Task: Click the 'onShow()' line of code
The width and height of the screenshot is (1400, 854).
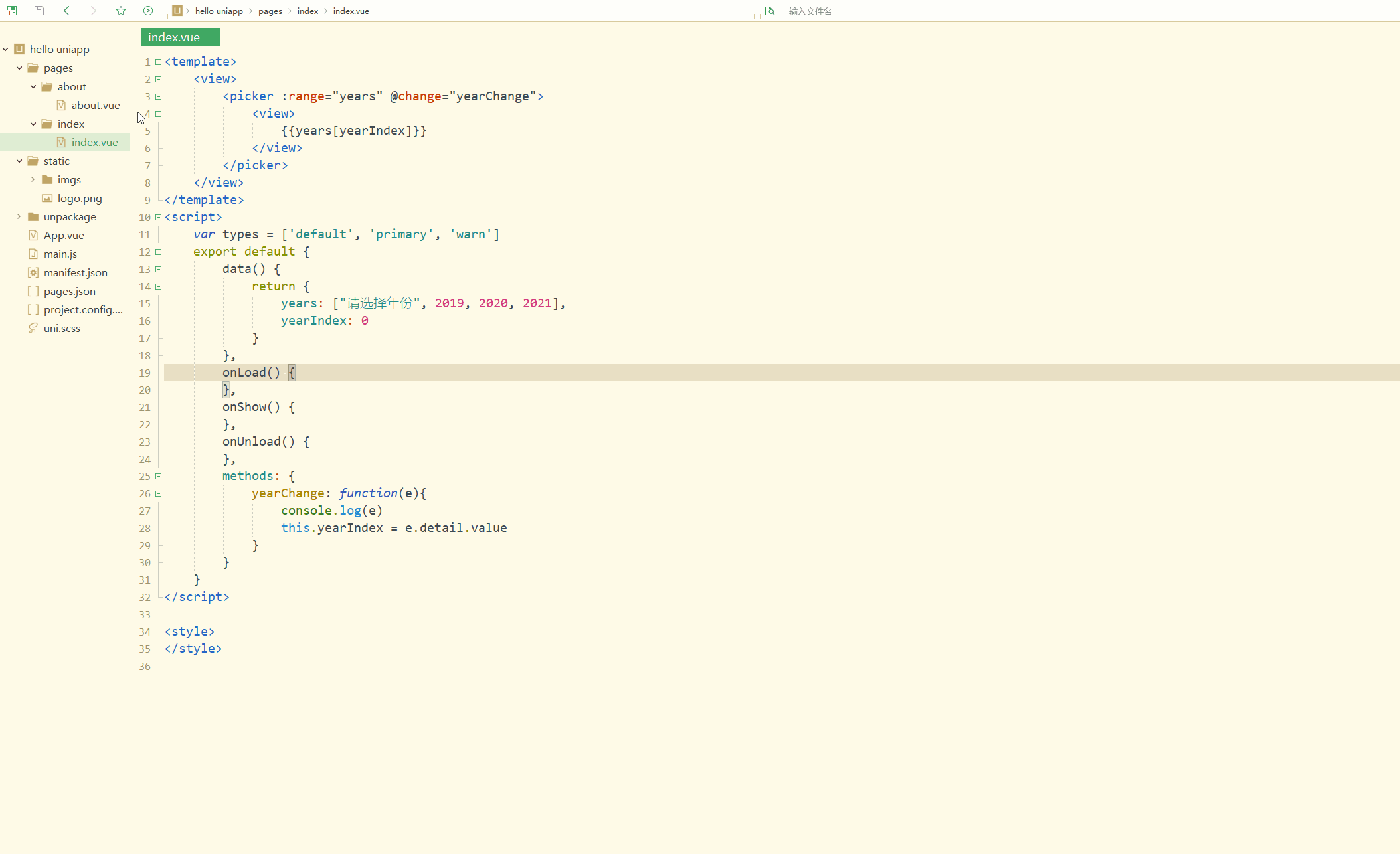Action: coord(259,407)
